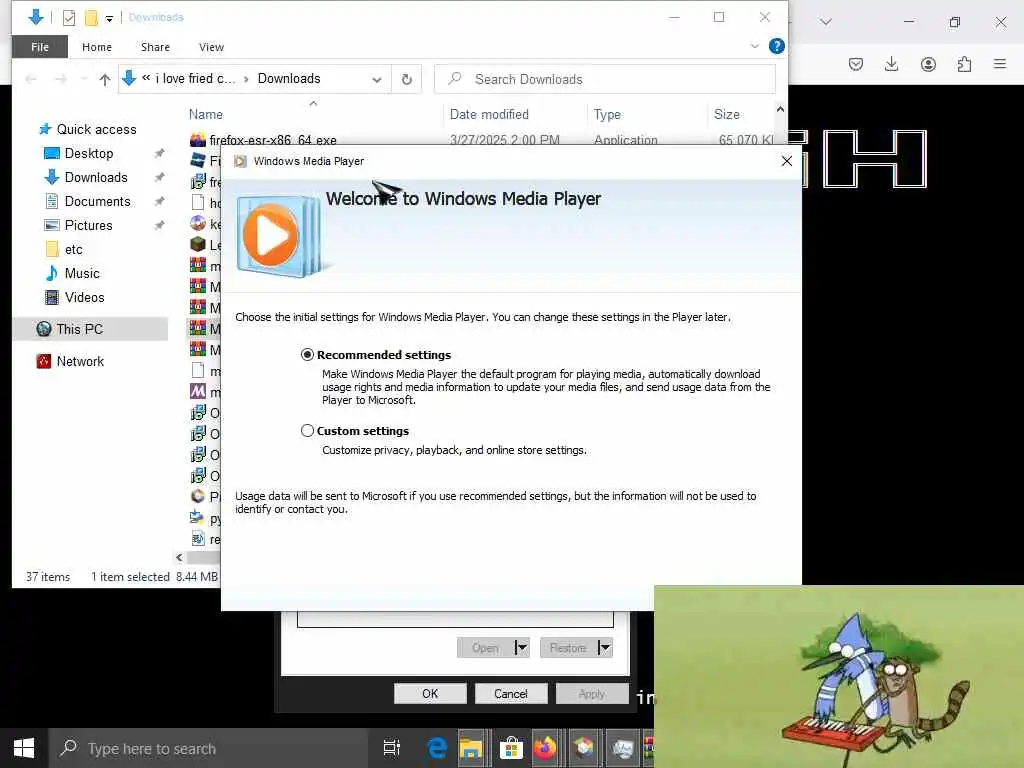Screen dimensions: 1024x768
Task: Click the Forward navigation arrow in Explorer
Action: (61, 80)
